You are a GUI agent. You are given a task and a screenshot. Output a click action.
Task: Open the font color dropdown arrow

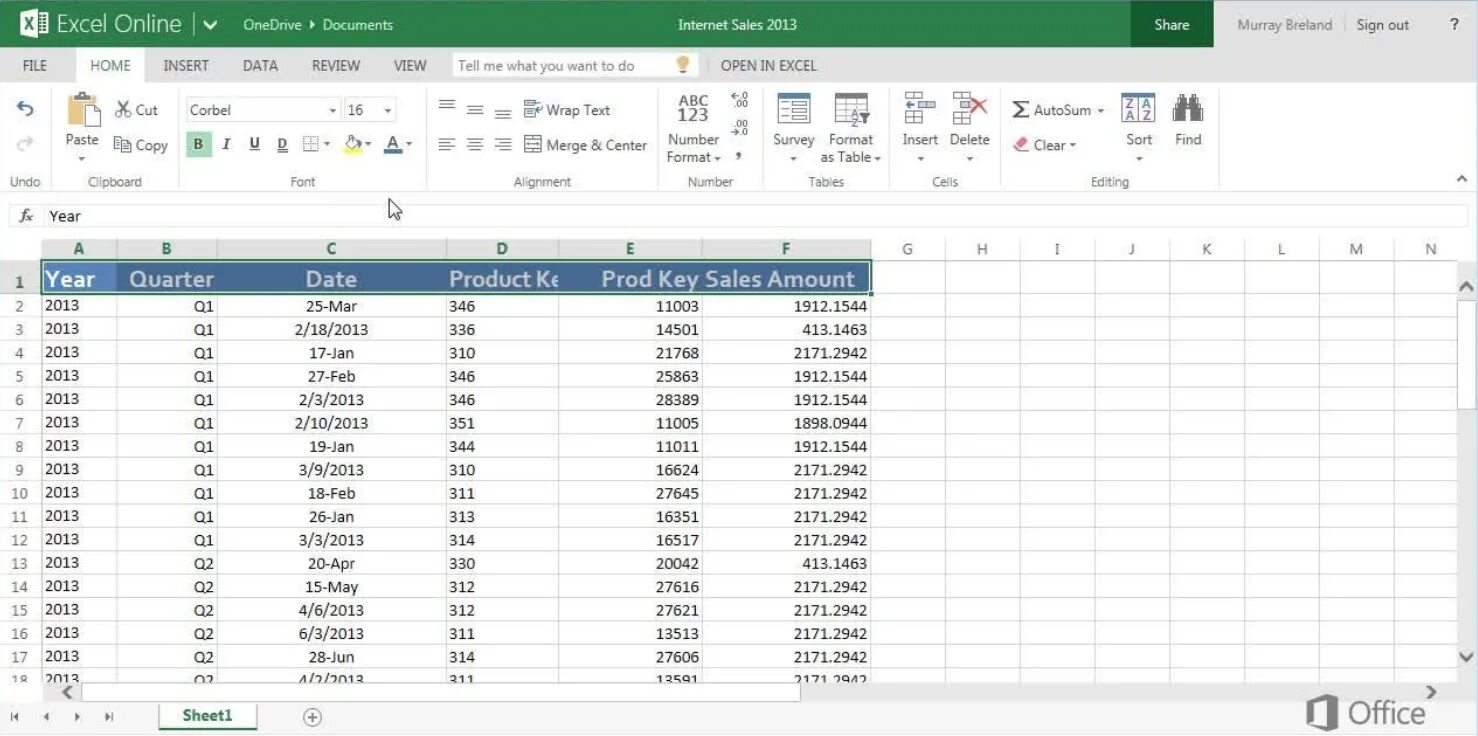(x=408, y=145)
